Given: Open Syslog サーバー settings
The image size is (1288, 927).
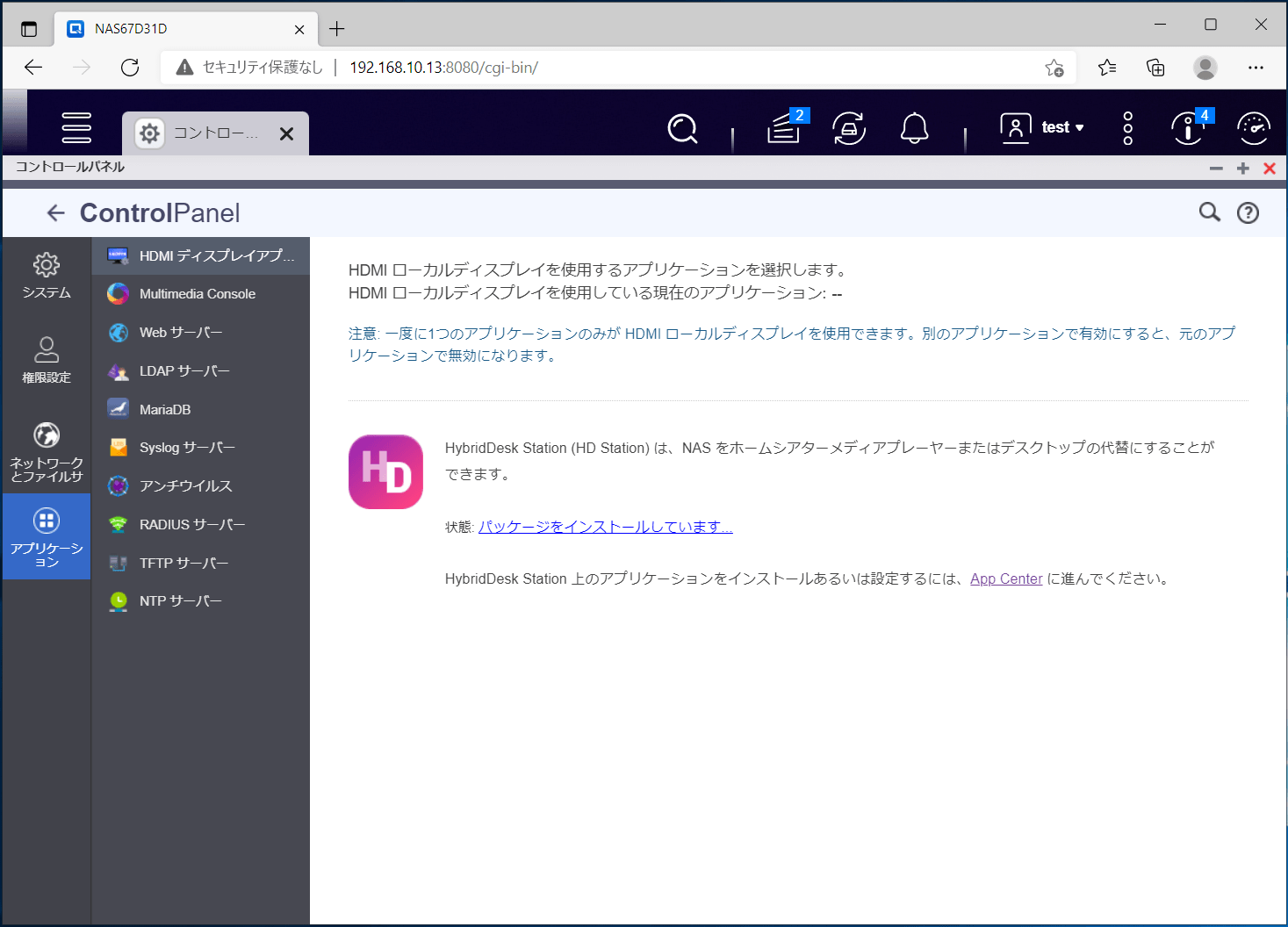Looking at the screenshot, I should click(201, 448).
